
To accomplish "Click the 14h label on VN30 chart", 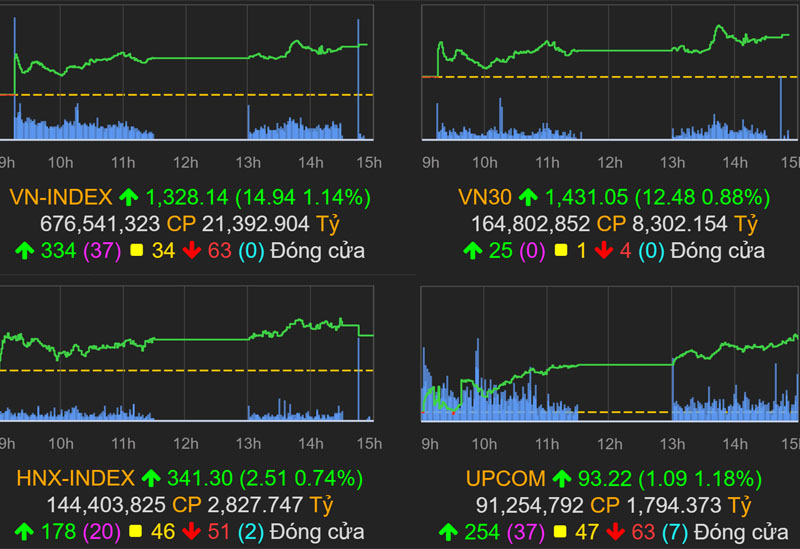I will (735, 162).
